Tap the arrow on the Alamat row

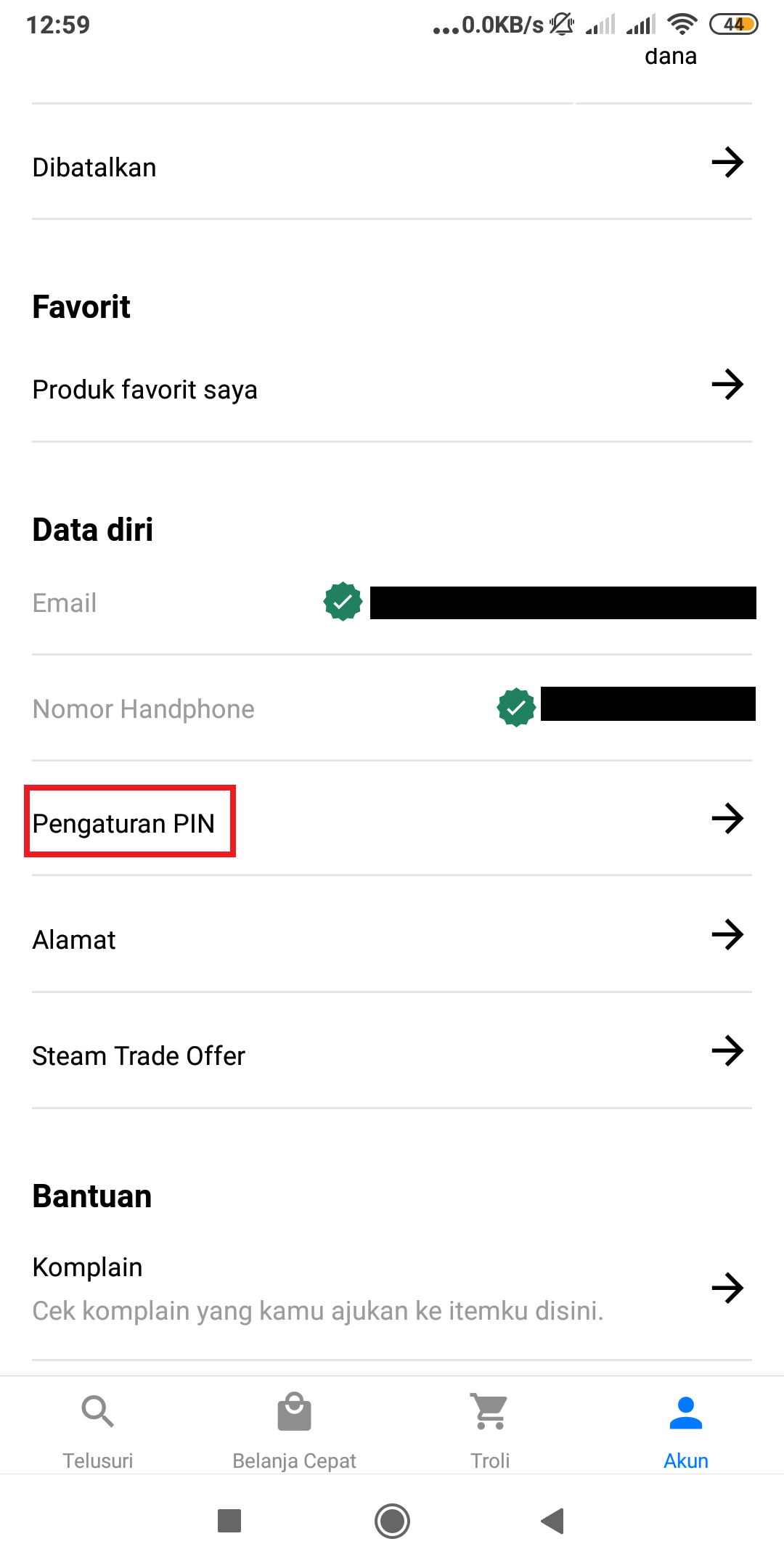pos(727,935)
